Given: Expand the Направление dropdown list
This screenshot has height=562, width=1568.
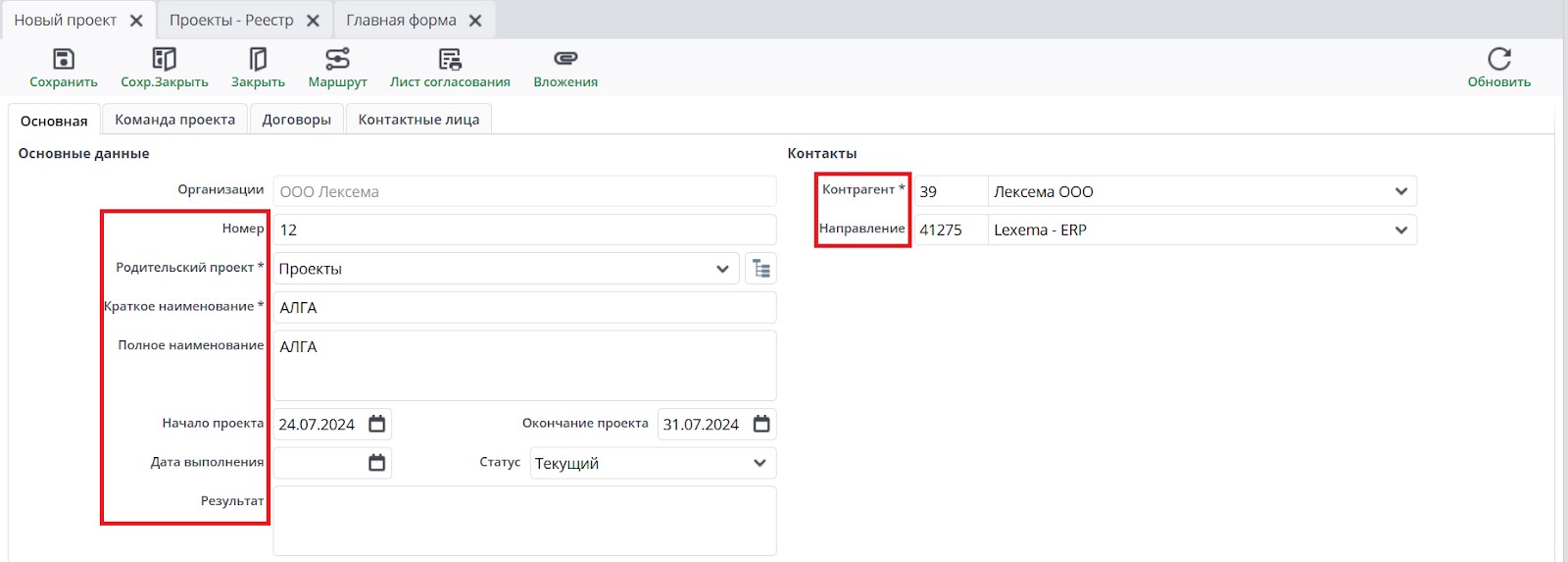Looking at the screenshot, I should coord(1401,230).
